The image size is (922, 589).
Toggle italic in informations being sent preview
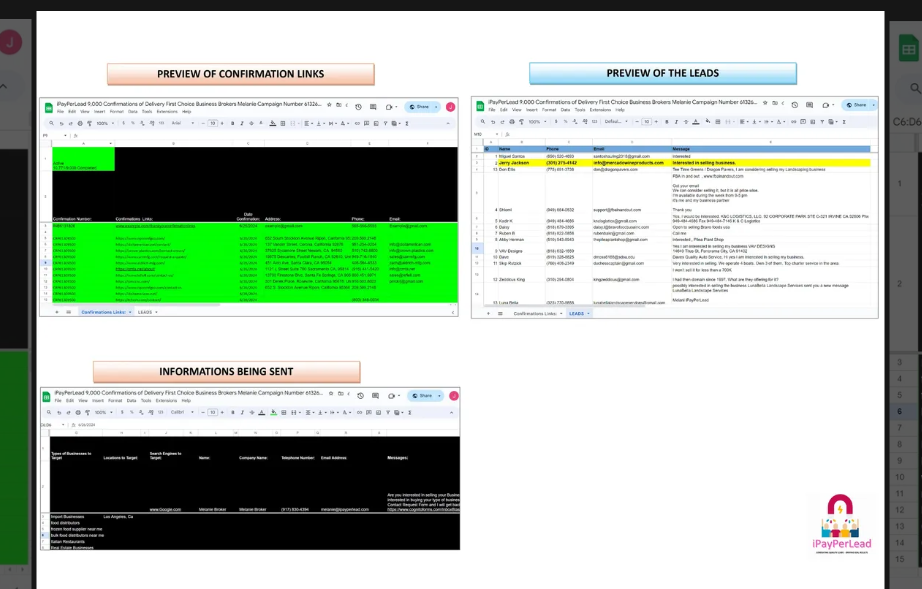242,413
